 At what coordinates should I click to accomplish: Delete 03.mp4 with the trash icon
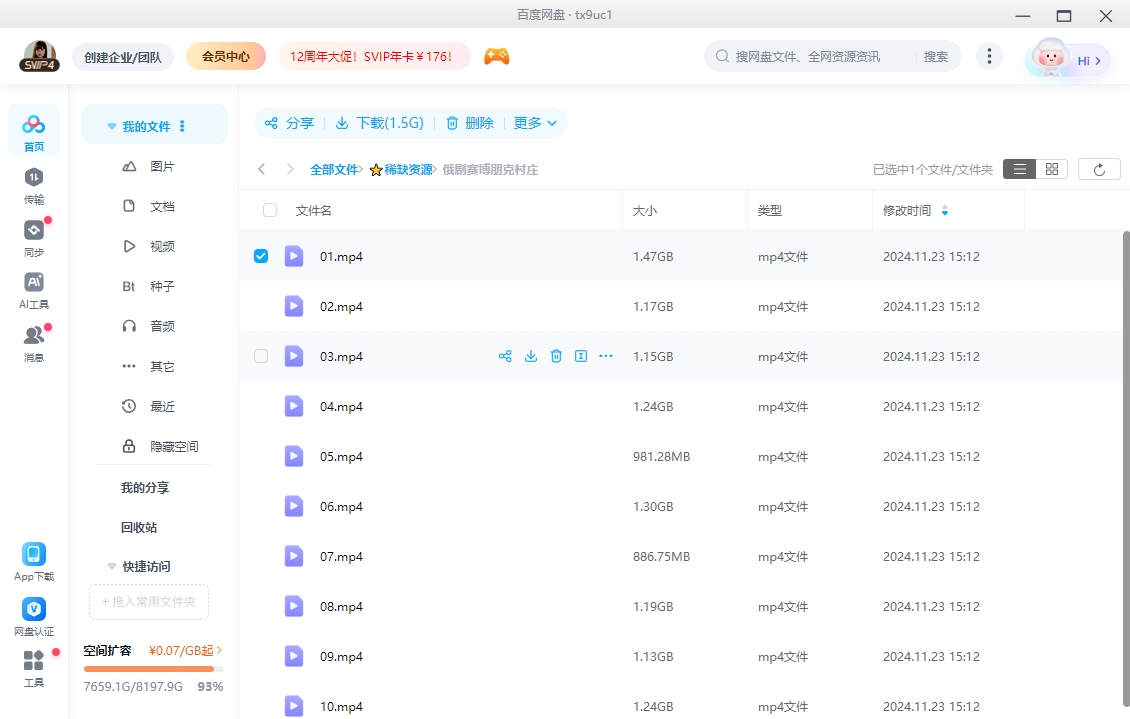tap(556, 356)
